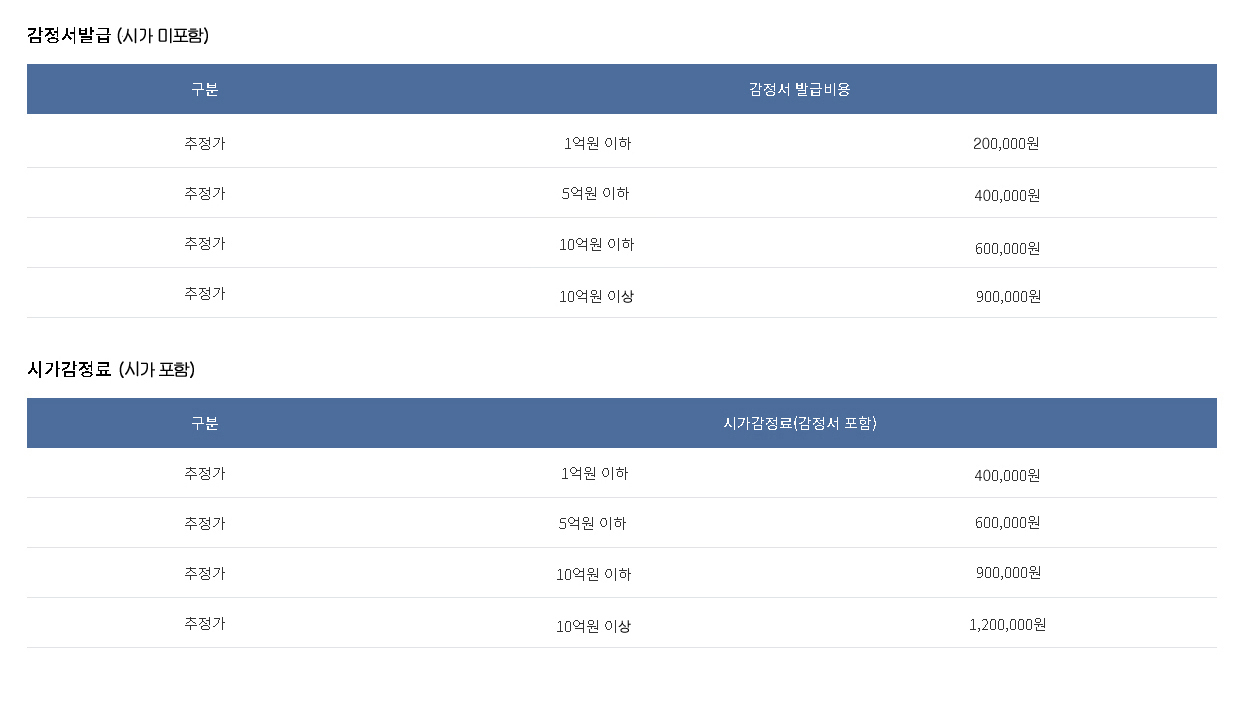Click 600,000원 in the 시가감정료 table

1007,522
